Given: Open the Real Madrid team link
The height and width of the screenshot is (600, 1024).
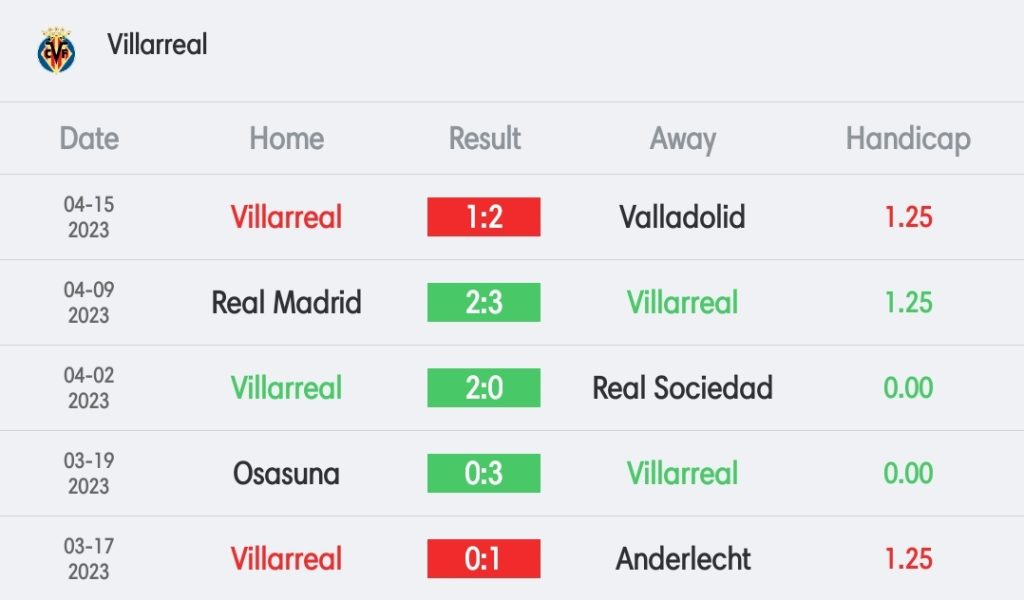Looking at the screenshot, I should click(286, 302).
